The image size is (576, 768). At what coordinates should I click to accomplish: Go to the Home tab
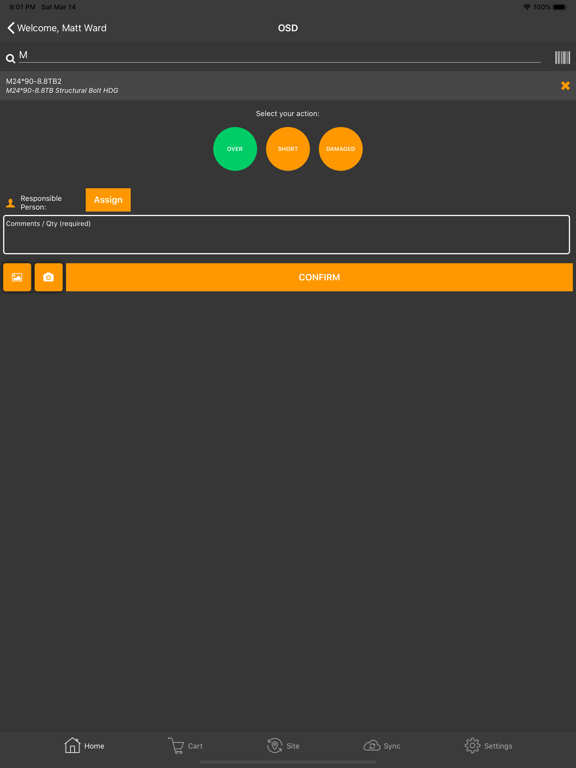(x=84, y=745)
